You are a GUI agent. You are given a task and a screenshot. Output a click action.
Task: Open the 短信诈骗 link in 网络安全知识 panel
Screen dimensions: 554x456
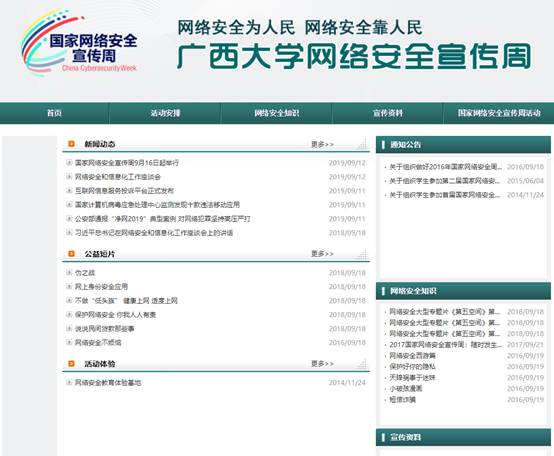tap(402, 399)
